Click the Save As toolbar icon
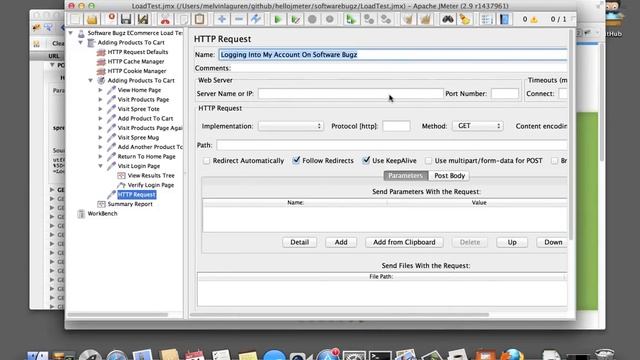Viewport: 640px width, 360px height. pyautogui.click(x=143, y=19)
